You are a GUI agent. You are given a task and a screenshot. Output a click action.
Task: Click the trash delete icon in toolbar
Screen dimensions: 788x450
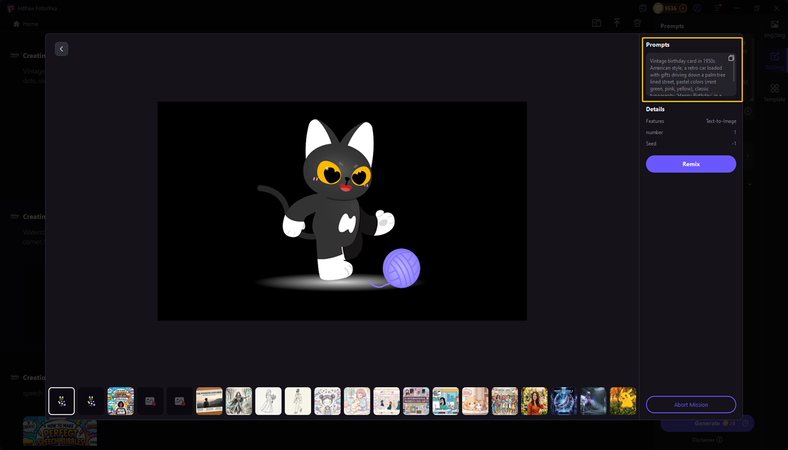click(637, 23)
